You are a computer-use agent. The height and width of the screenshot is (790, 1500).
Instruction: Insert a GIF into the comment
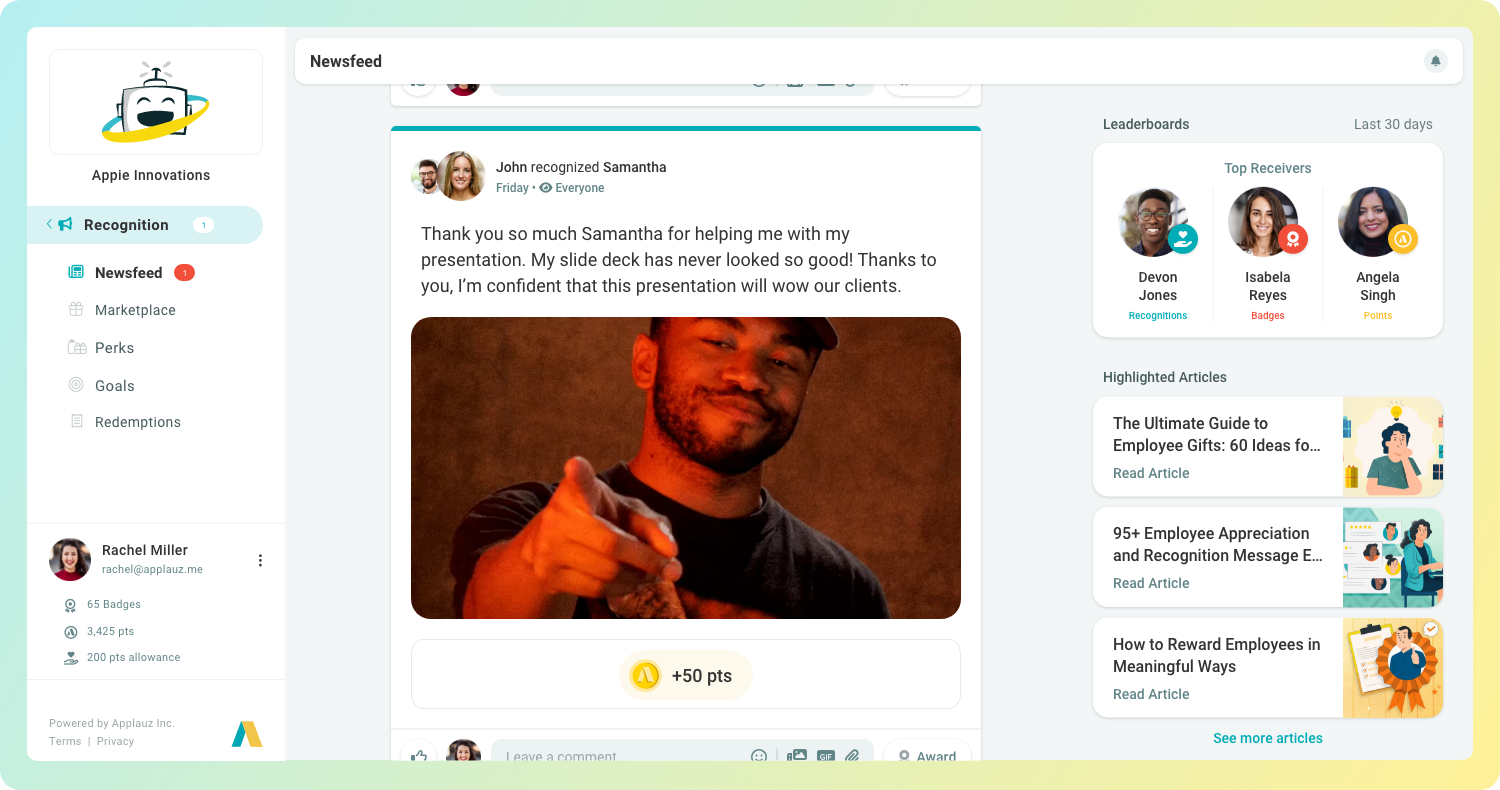pyautogui.click(x=826, y=756)
